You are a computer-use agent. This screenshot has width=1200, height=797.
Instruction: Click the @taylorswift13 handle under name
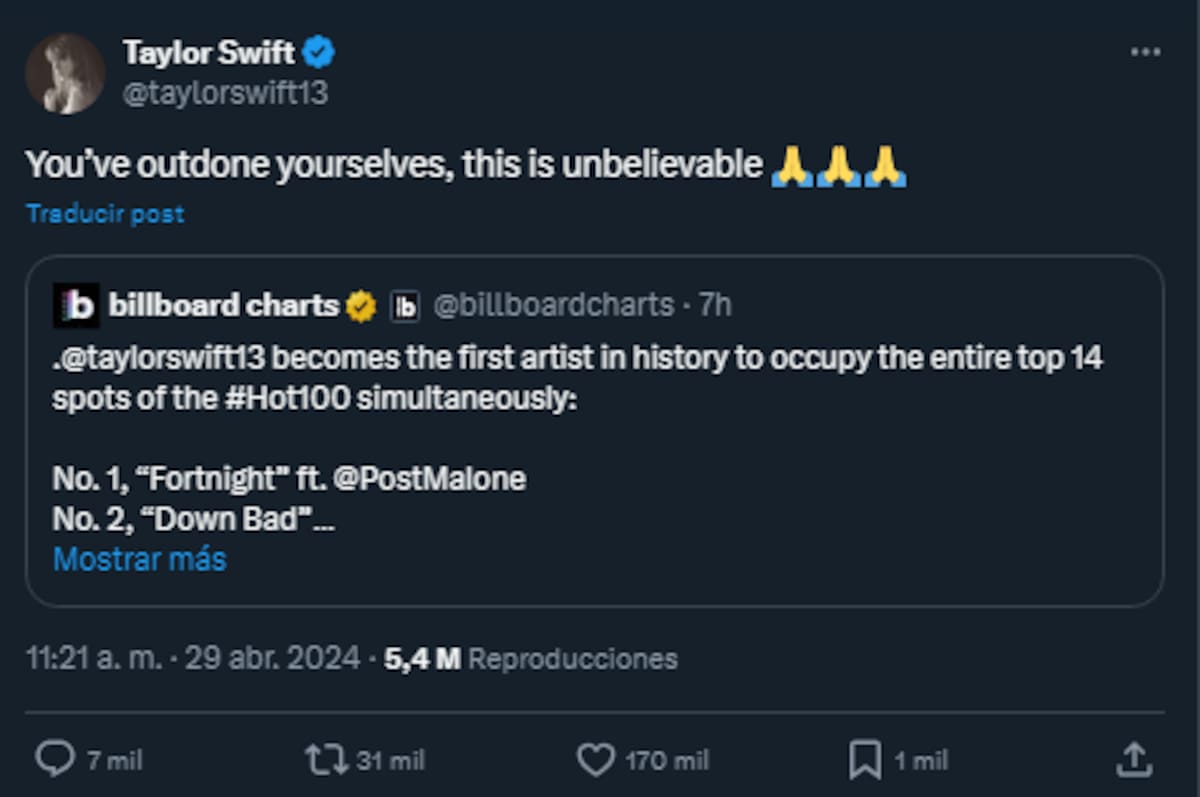[x=225, y=93]
